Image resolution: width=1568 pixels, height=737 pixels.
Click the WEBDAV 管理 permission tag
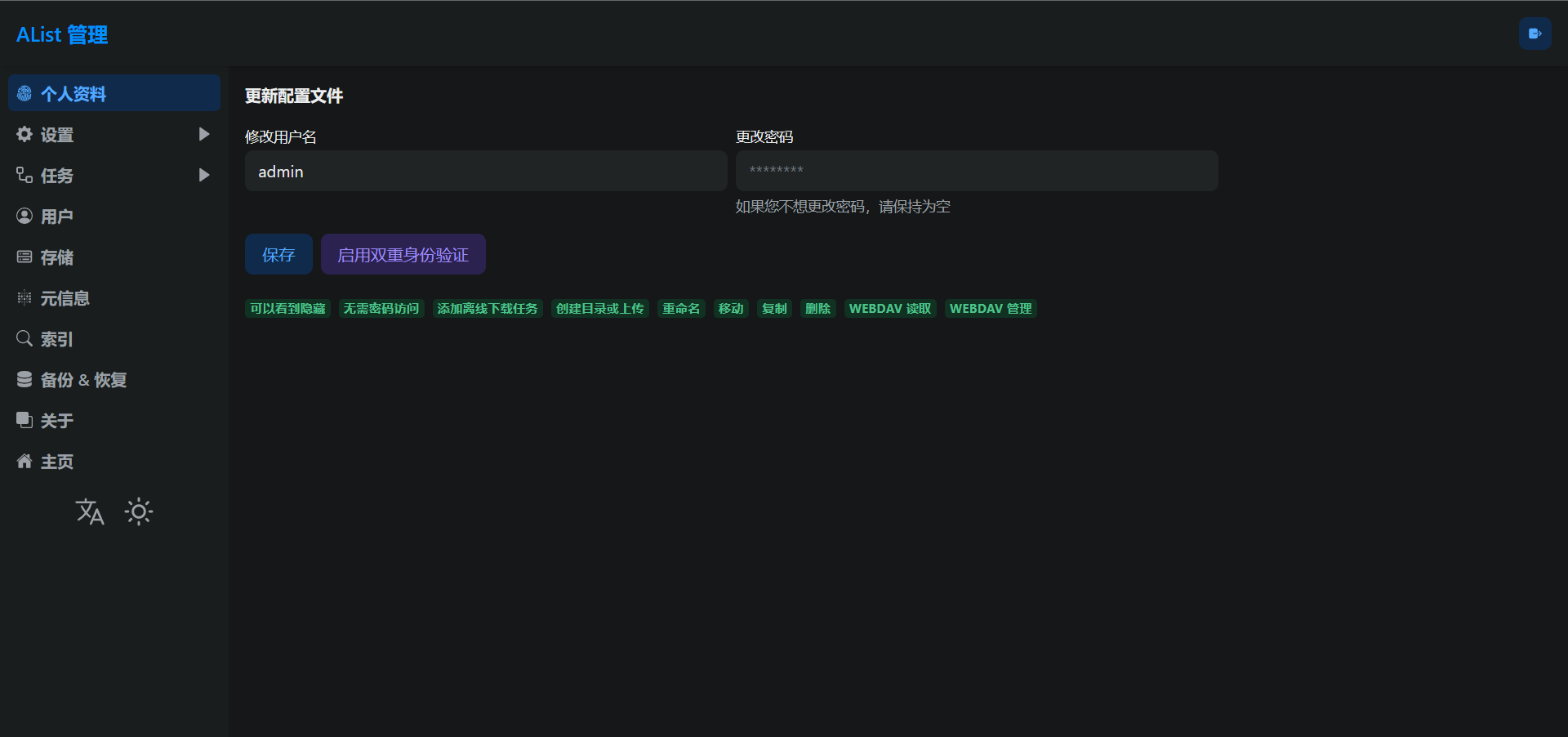[991, 308]
